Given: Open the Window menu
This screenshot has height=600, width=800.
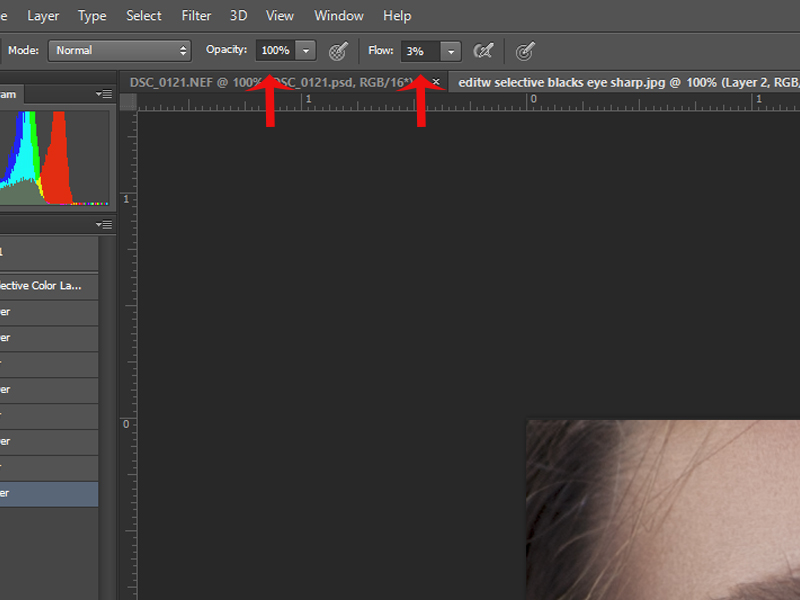Looking at the screenshot, I should (339, 16).
